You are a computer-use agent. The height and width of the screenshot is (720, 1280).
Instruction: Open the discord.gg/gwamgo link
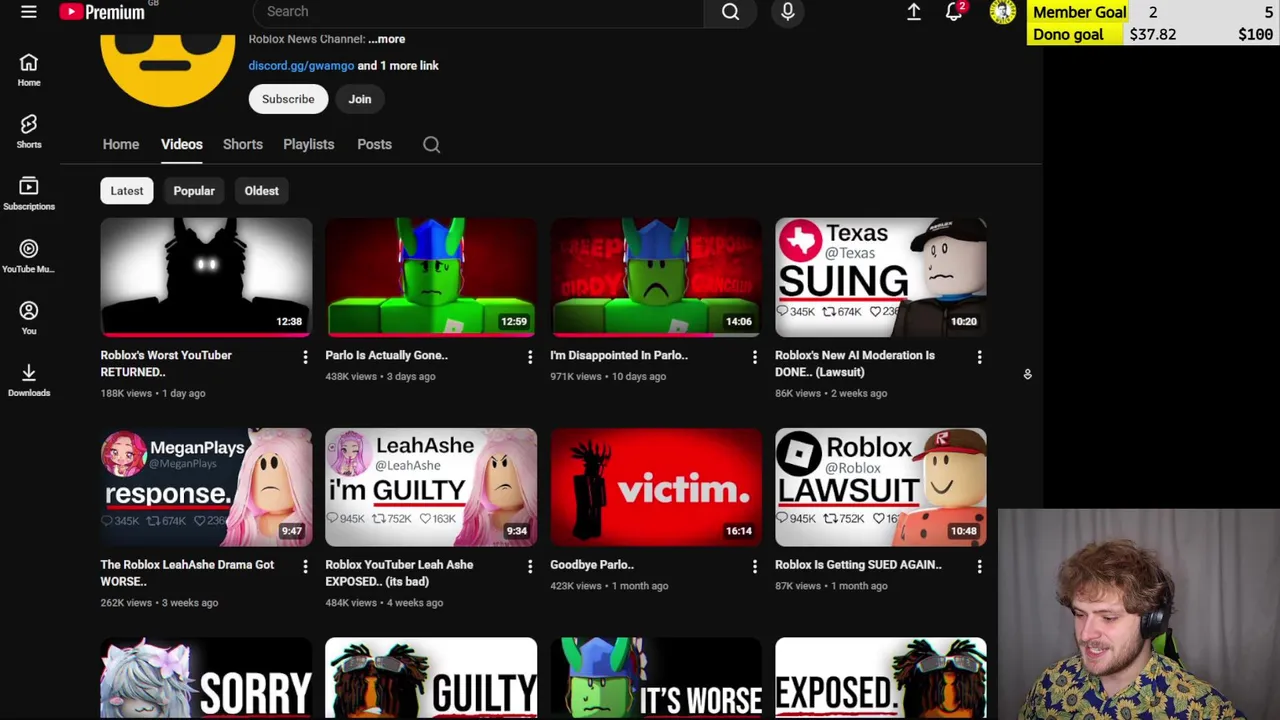point(301,65)
